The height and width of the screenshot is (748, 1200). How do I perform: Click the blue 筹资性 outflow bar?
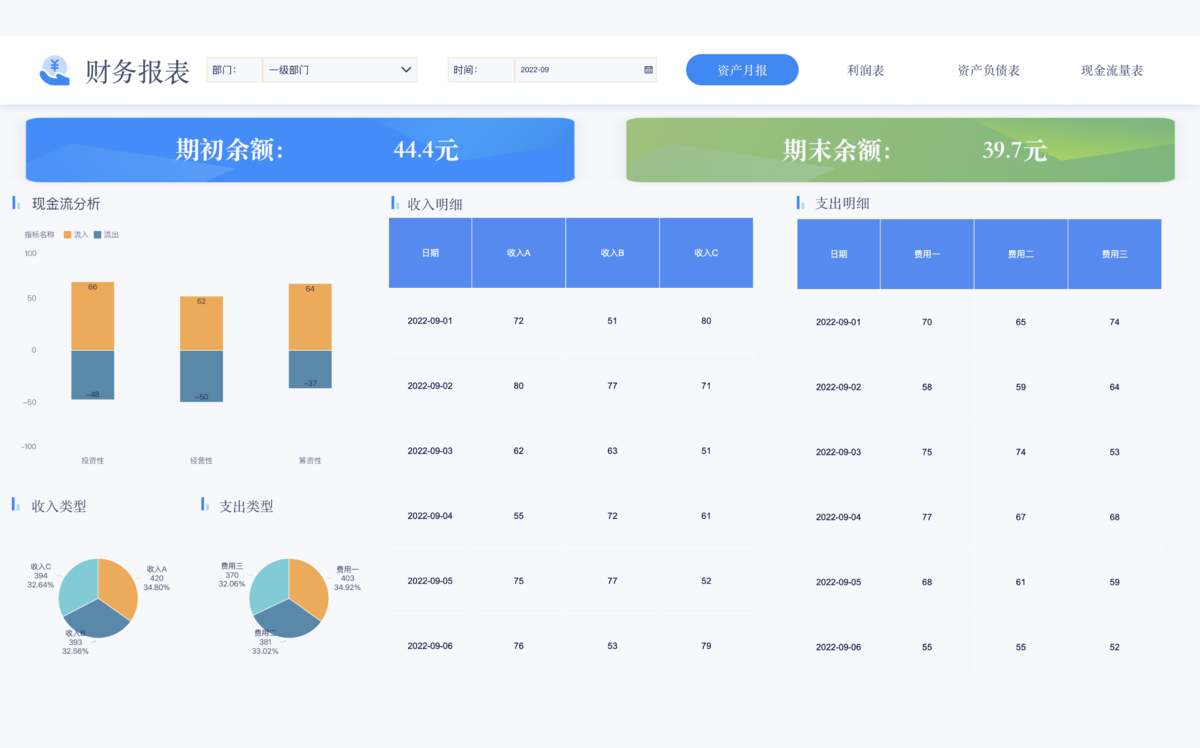tap(310, 368)
